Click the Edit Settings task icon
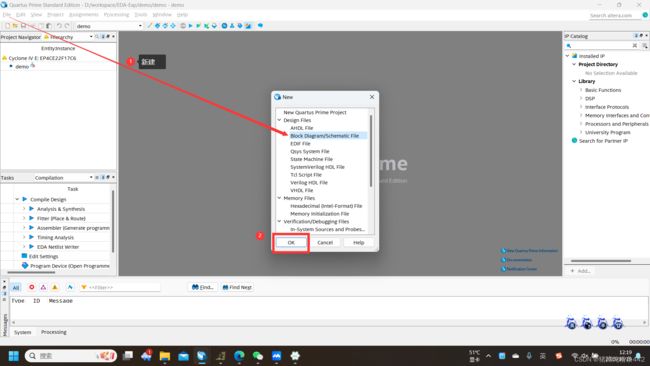The width and height of the screenshot is (650, 366). click(24, 256)
